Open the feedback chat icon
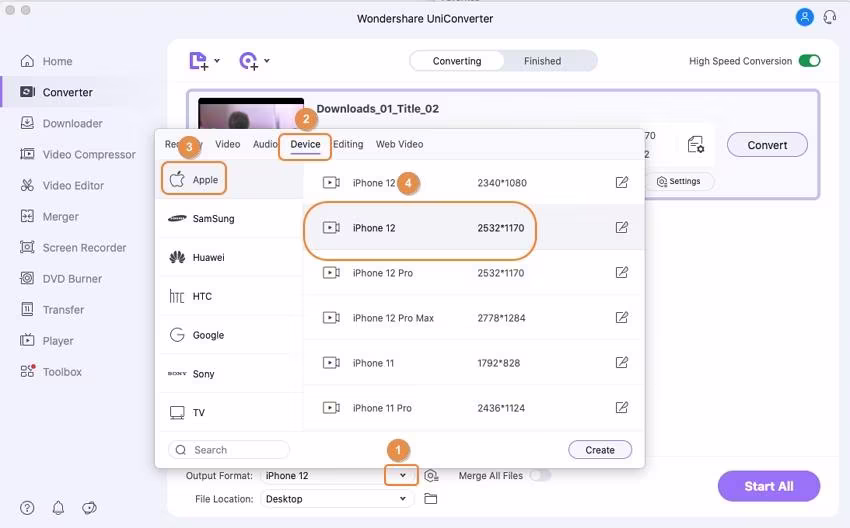The height and width of the screenshot is (528, 850). tap(89, 508)
